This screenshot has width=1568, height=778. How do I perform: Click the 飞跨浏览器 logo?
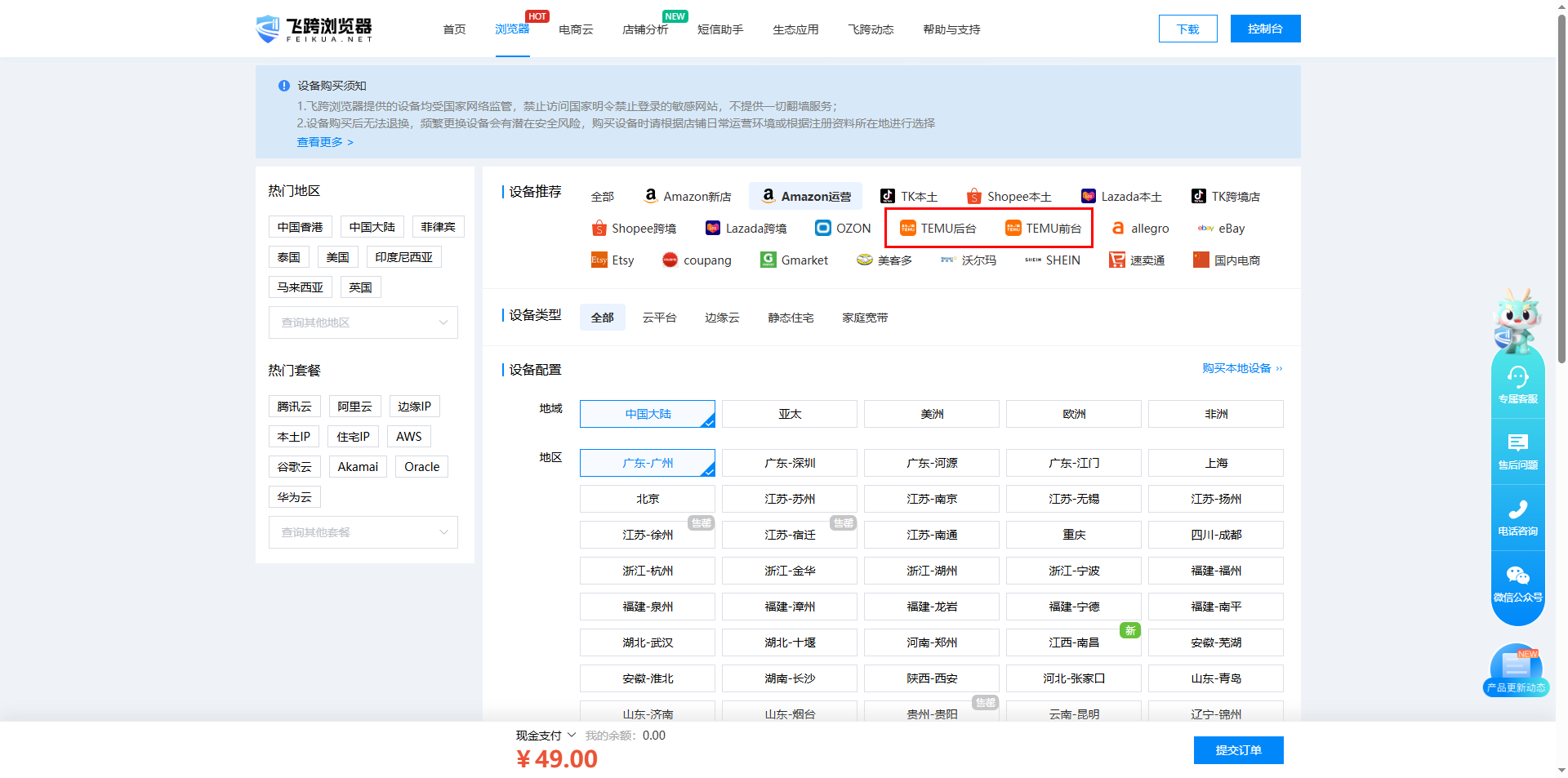tap(314, 29)
